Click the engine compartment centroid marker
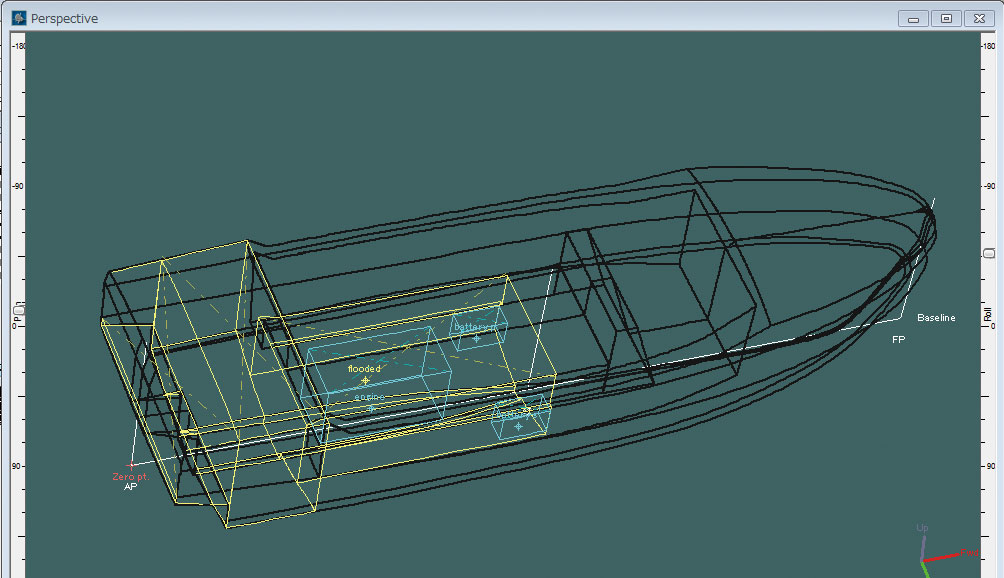 [x=371, y=408]
